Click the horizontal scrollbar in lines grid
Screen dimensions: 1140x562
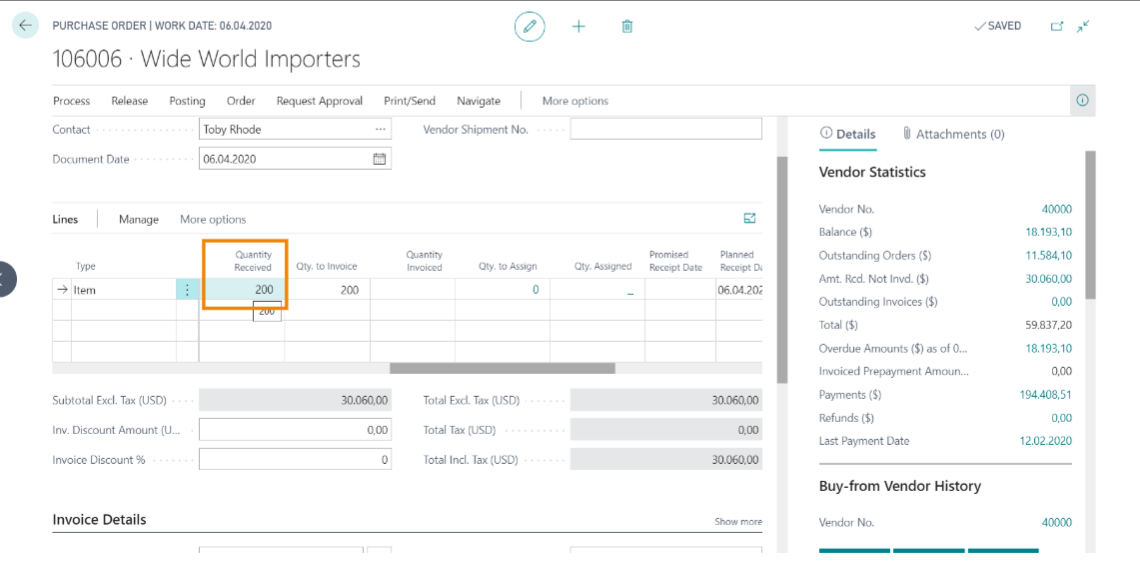click(502, 368)
